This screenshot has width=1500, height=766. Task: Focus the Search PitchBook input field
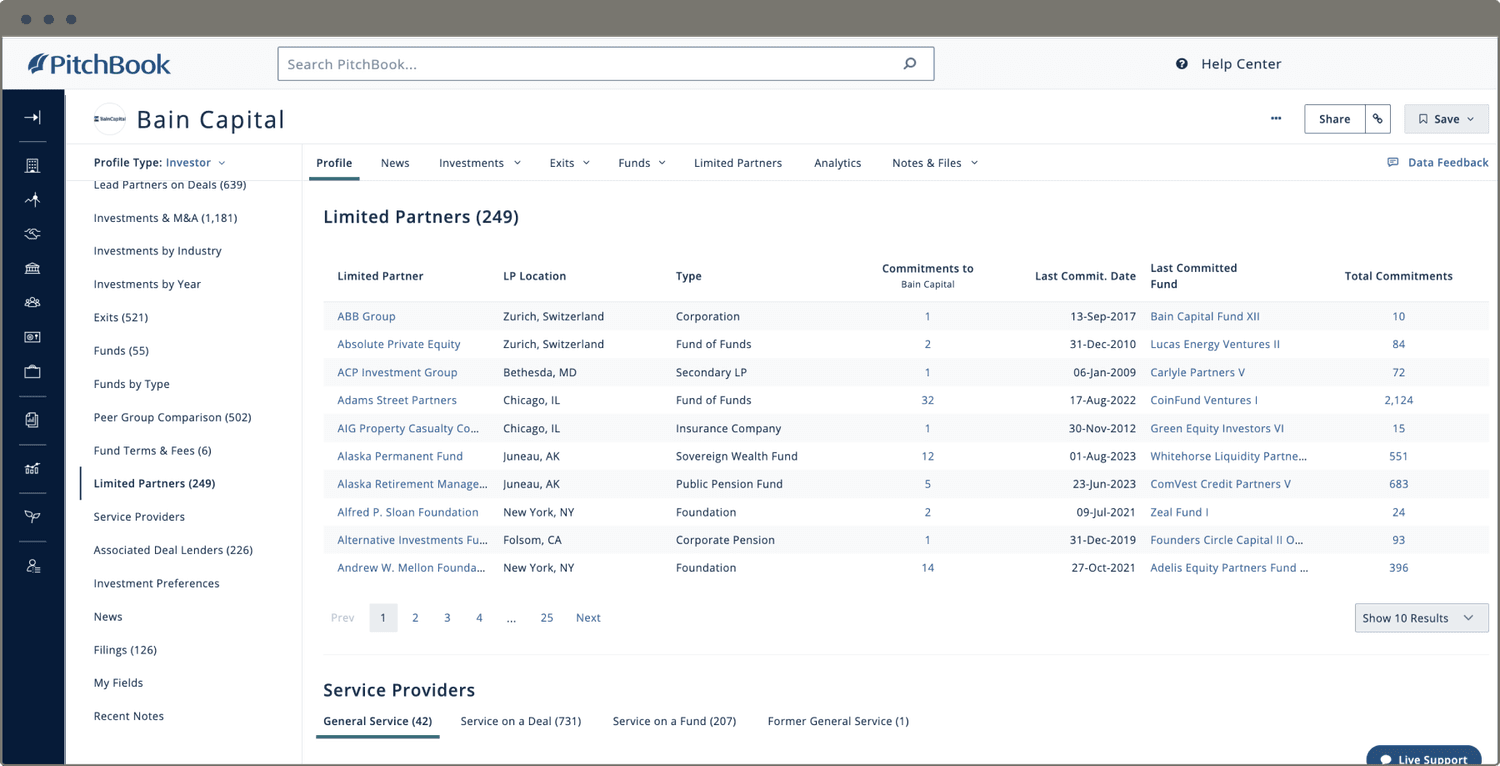point(590,64)
